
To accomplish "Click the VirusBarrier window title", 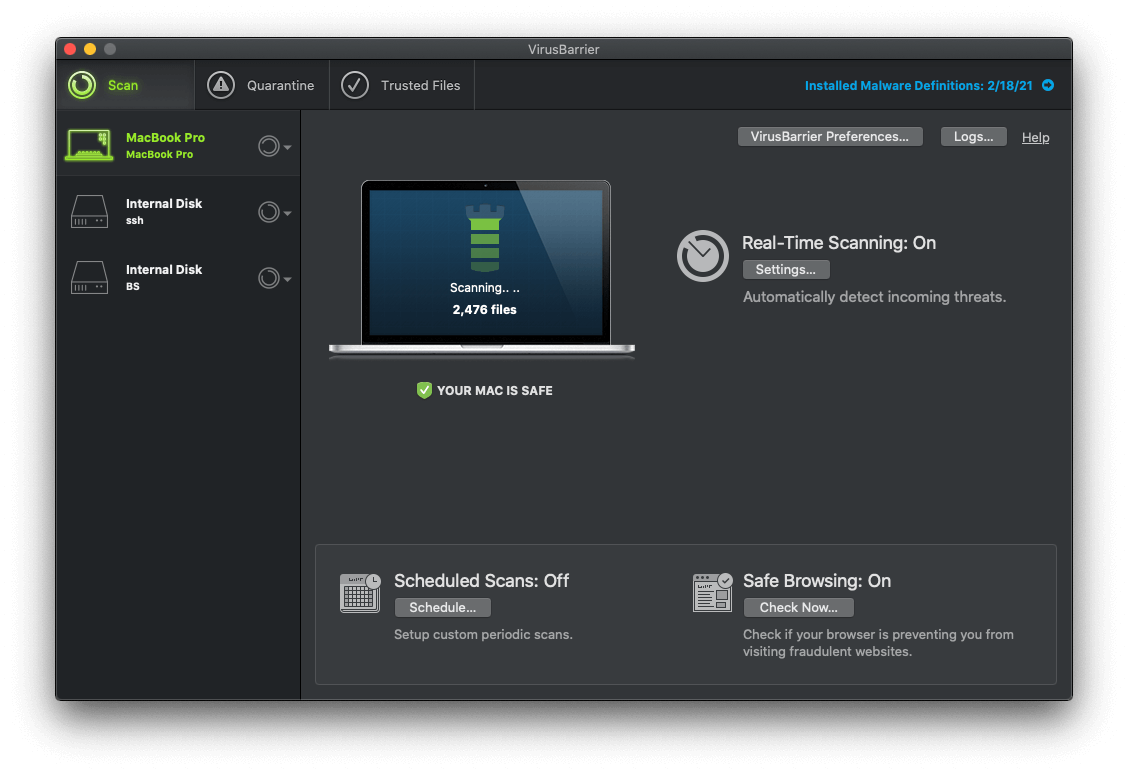I will click(x=563, y=50).
